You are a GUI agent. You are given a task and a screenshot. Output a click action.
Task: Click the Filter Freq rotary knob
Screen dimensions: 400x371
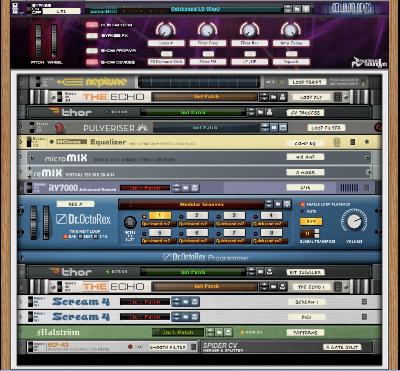pyautogui.click(x=207, y=30)
